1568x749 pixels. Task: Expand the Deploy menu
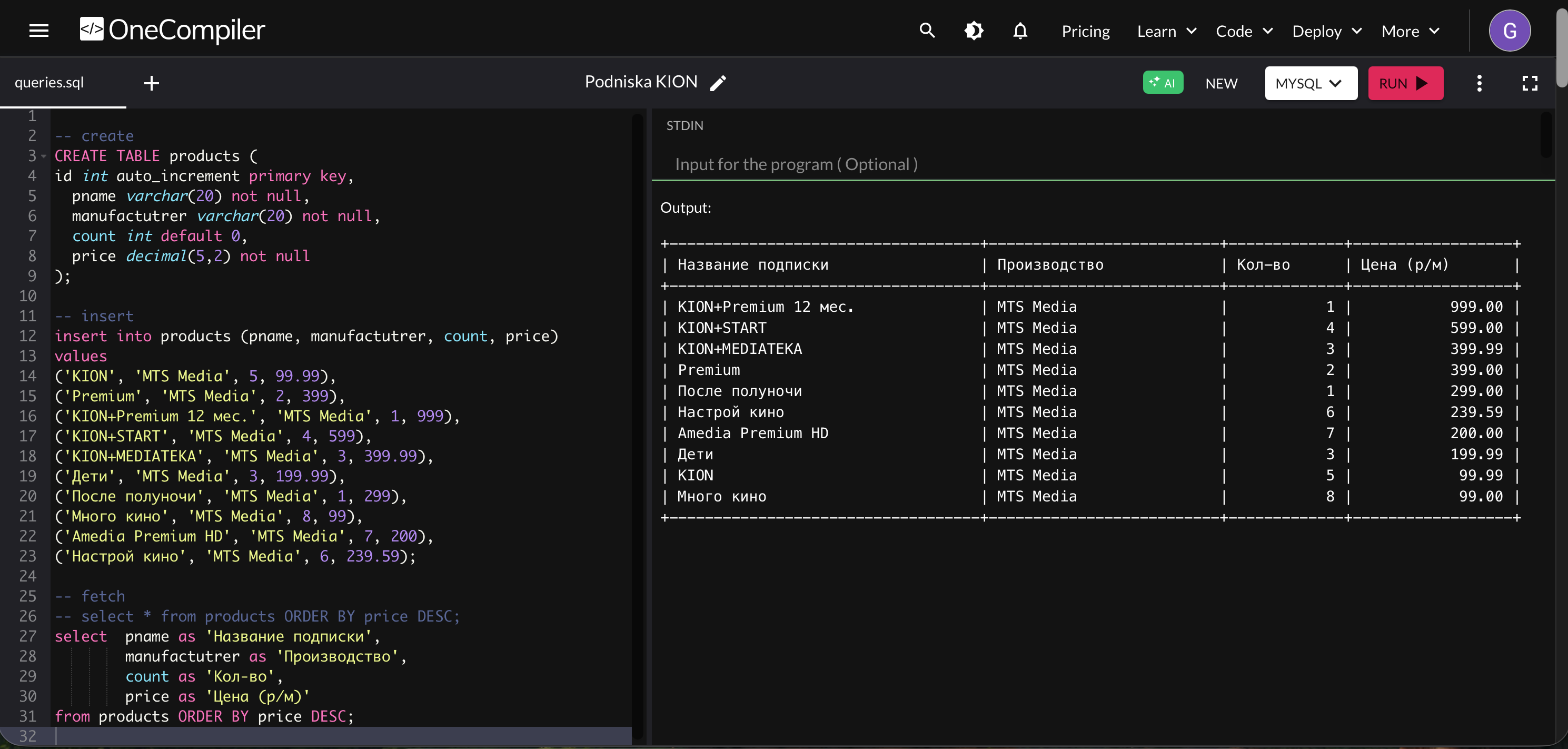click(1326, 31)
